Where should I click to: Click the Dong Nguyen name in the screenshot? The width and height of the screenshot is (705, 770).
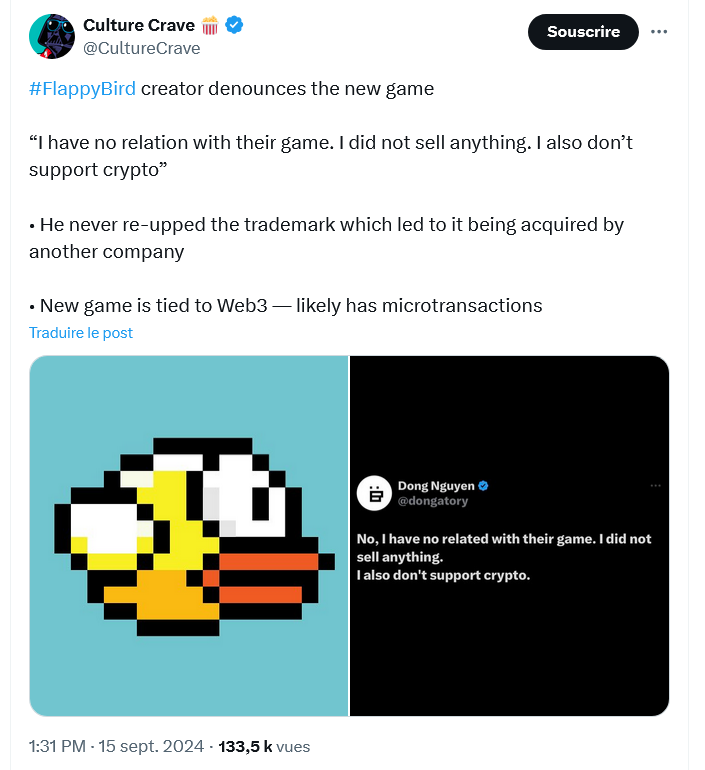435,486
